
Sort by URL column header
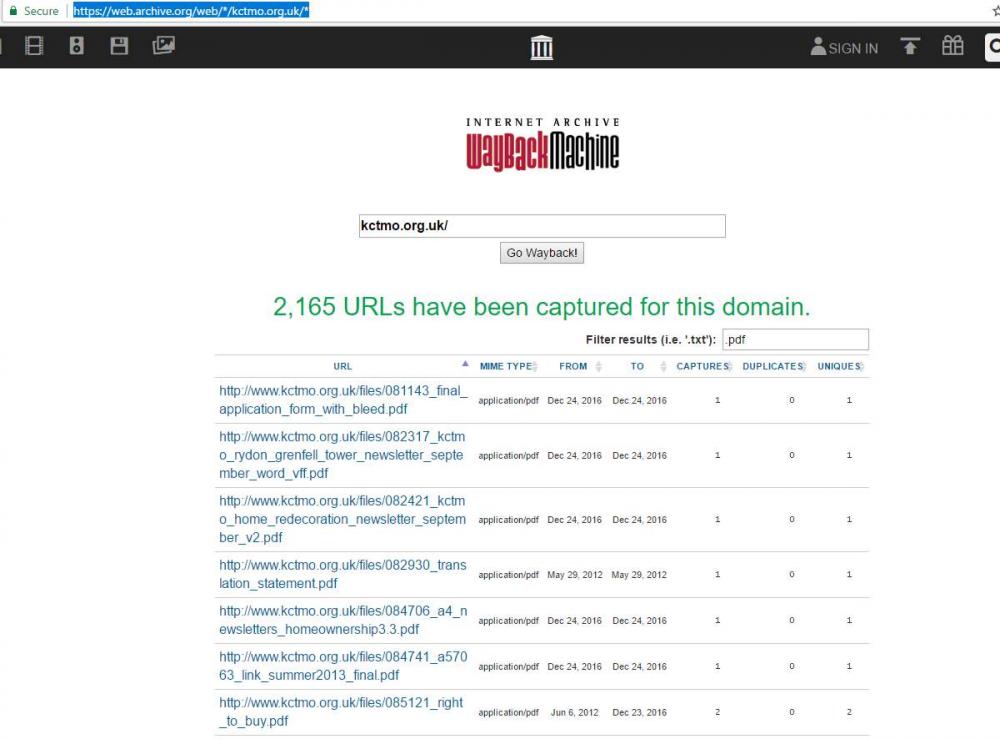pyautogui.click(x=342, y=366)
